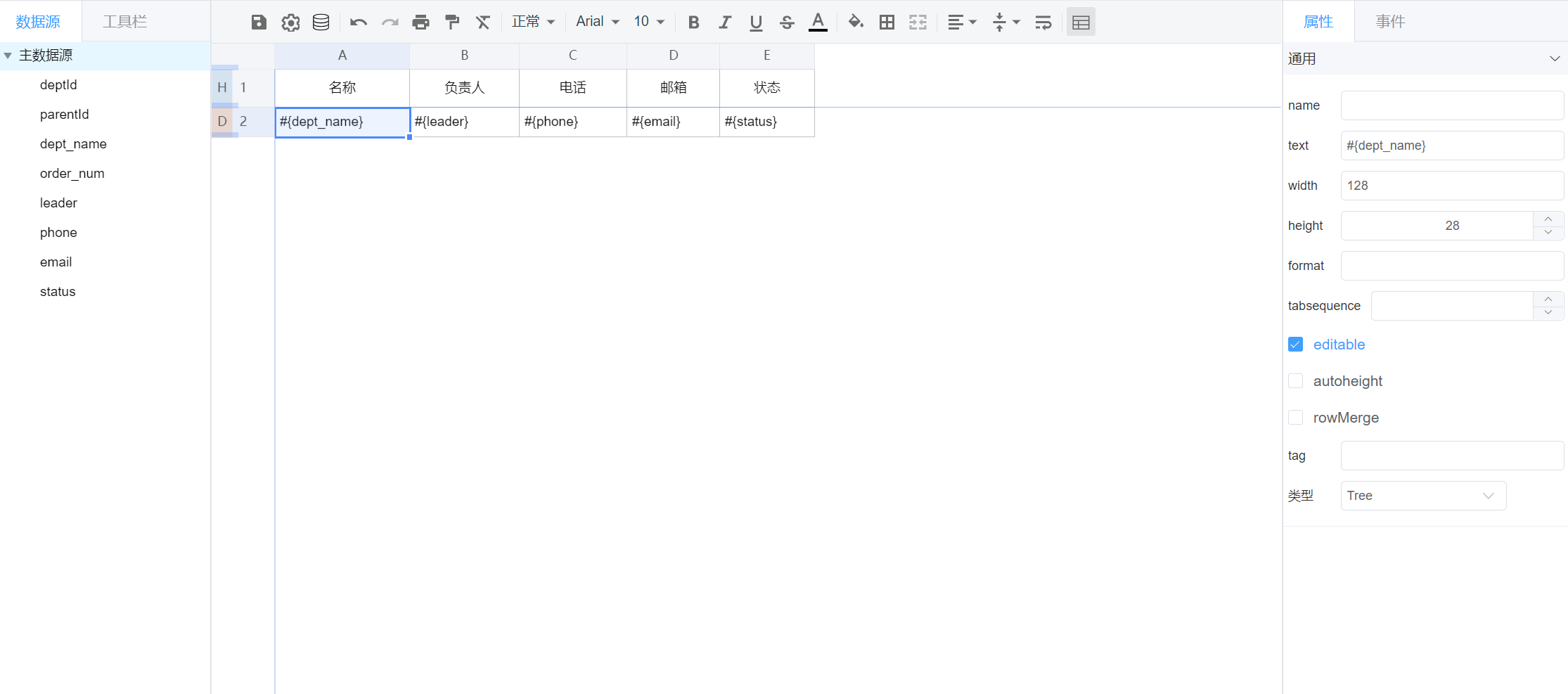Select row 2 header marked D
This screenshot has width=1568, height=694.
(243, 122)
